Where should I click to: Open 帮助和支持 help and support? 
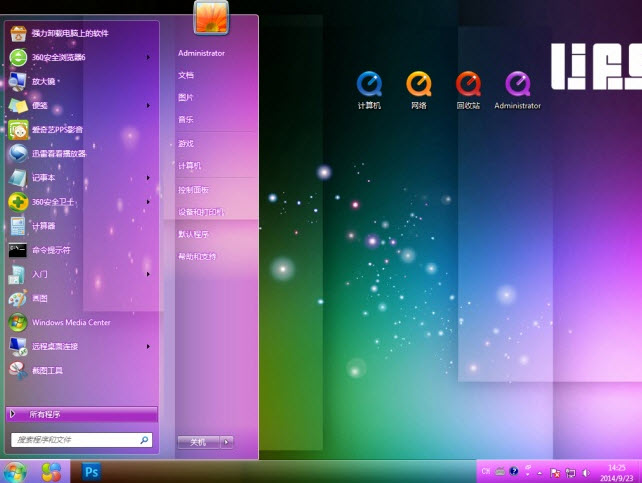coord(197,257)
